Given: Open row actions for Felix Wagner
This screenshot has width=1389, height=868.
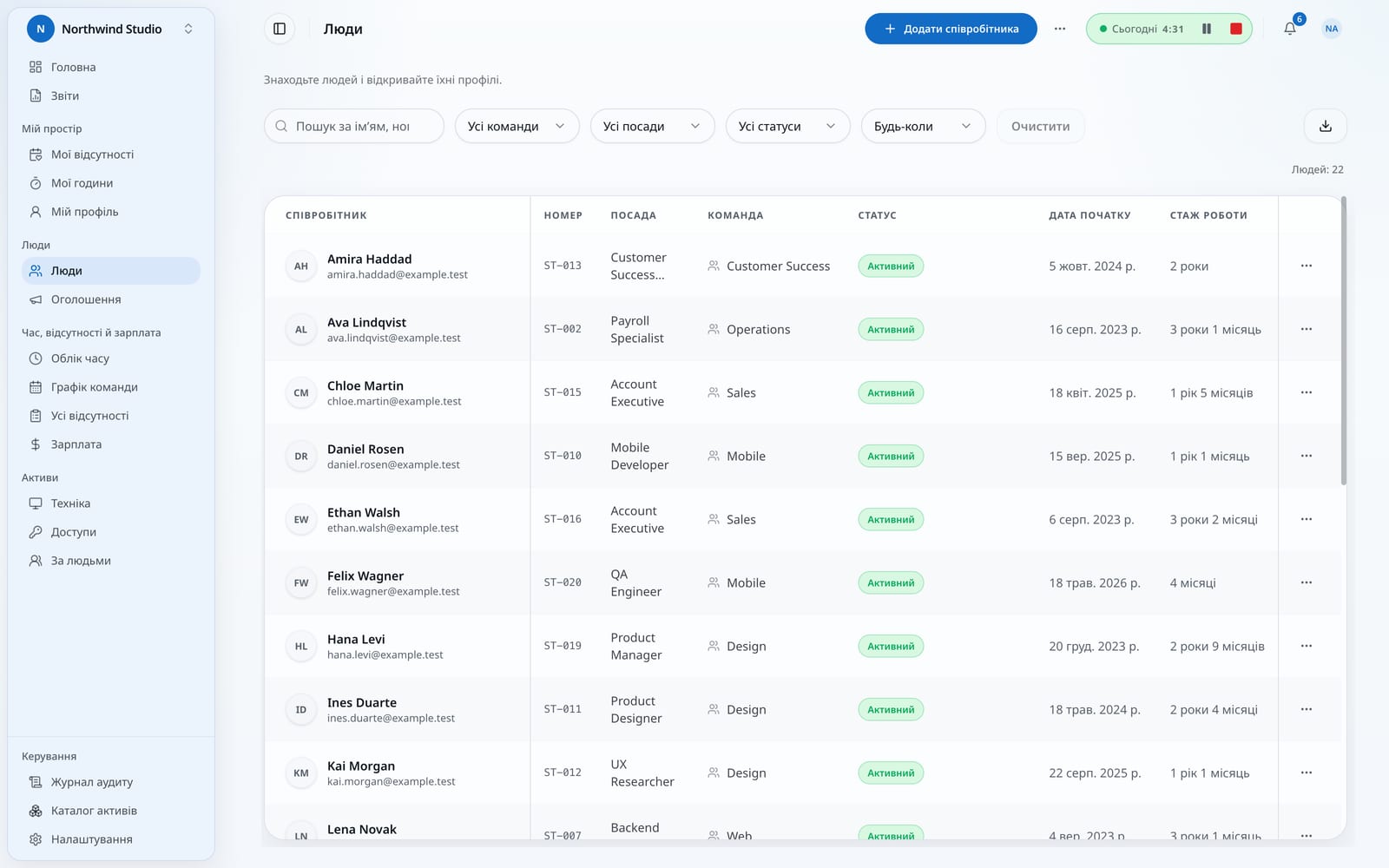Looking at the screenshot, I should (x=1307, y=582).
